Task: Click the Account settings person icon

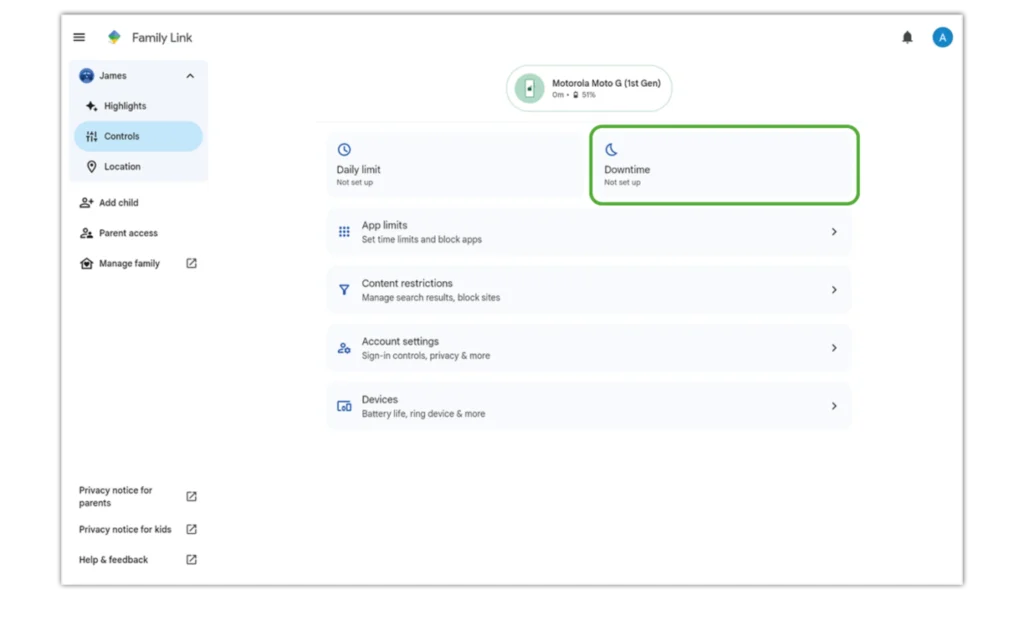Action: click(344, 348)
